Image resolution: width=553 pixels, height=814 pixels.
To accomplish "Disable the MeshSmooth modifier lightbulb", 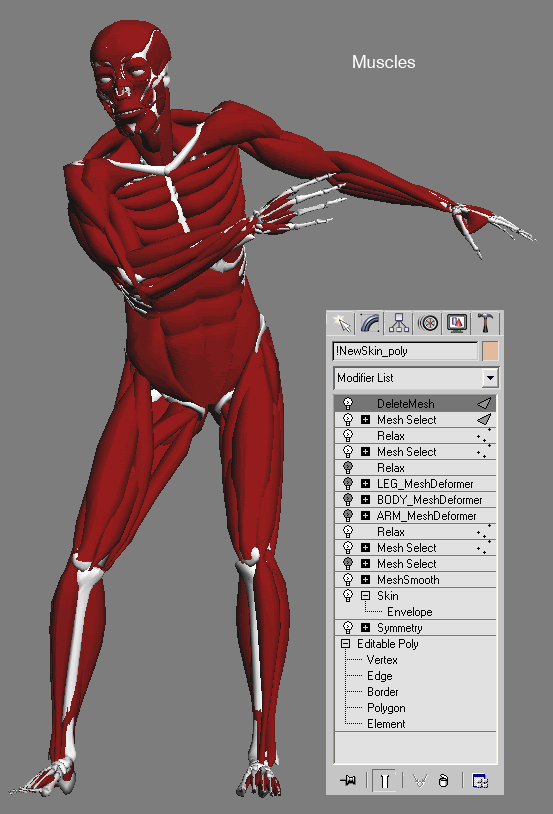I will (x=348, y=579).
